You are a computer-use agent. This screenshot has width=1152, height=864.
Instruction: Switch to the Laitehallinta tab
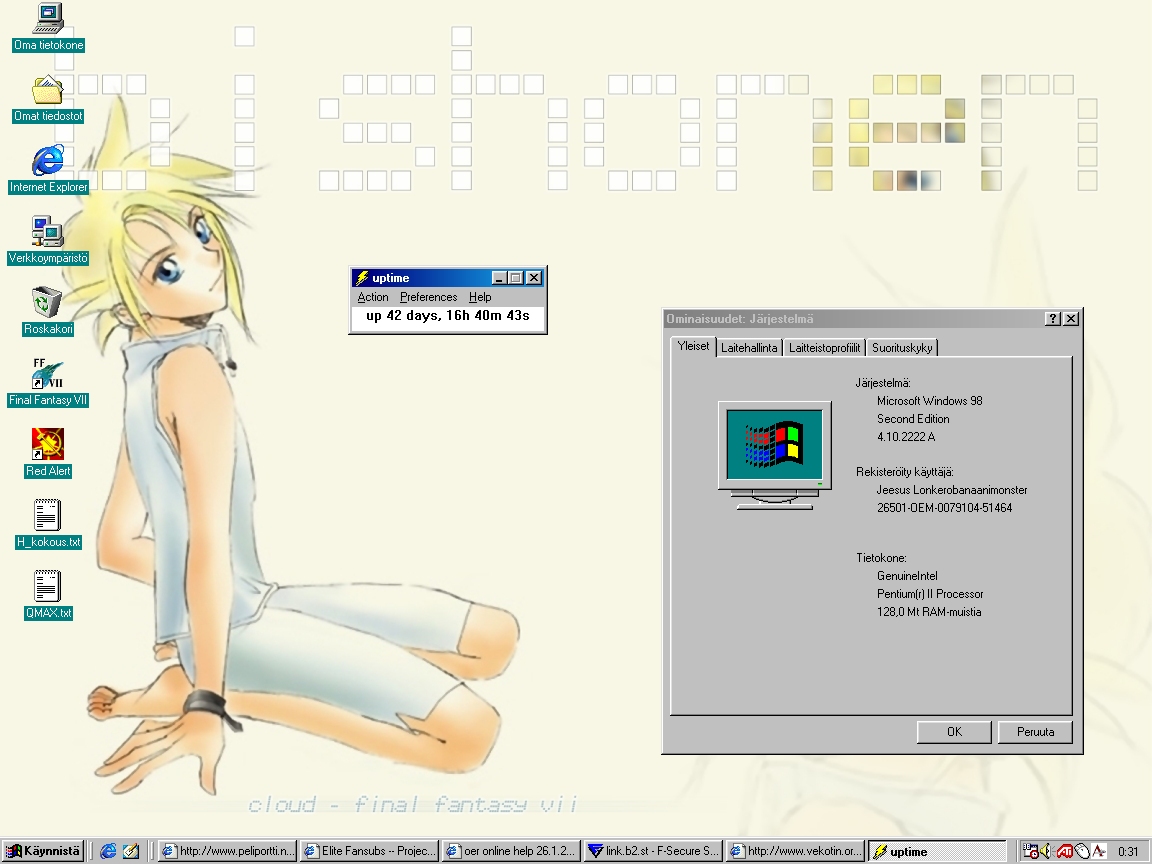[x=749, y=348]
